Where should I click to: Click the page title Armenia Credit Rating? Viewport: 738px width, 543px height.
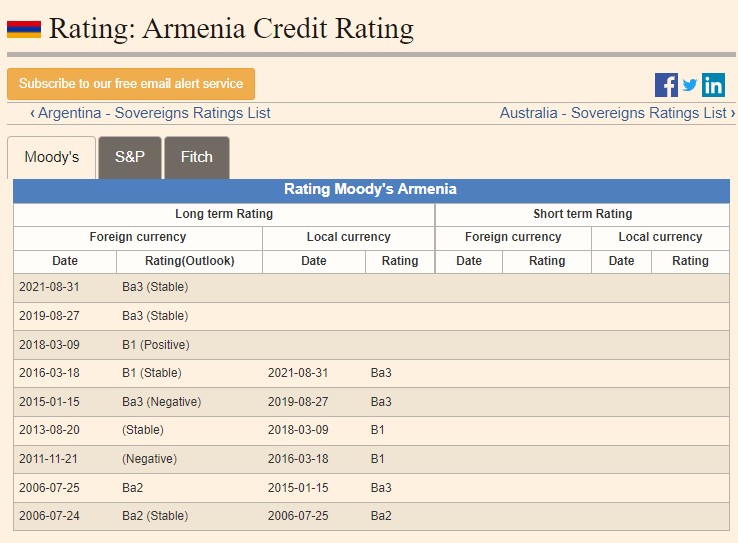pyautogui.click(x=231, y=28)
